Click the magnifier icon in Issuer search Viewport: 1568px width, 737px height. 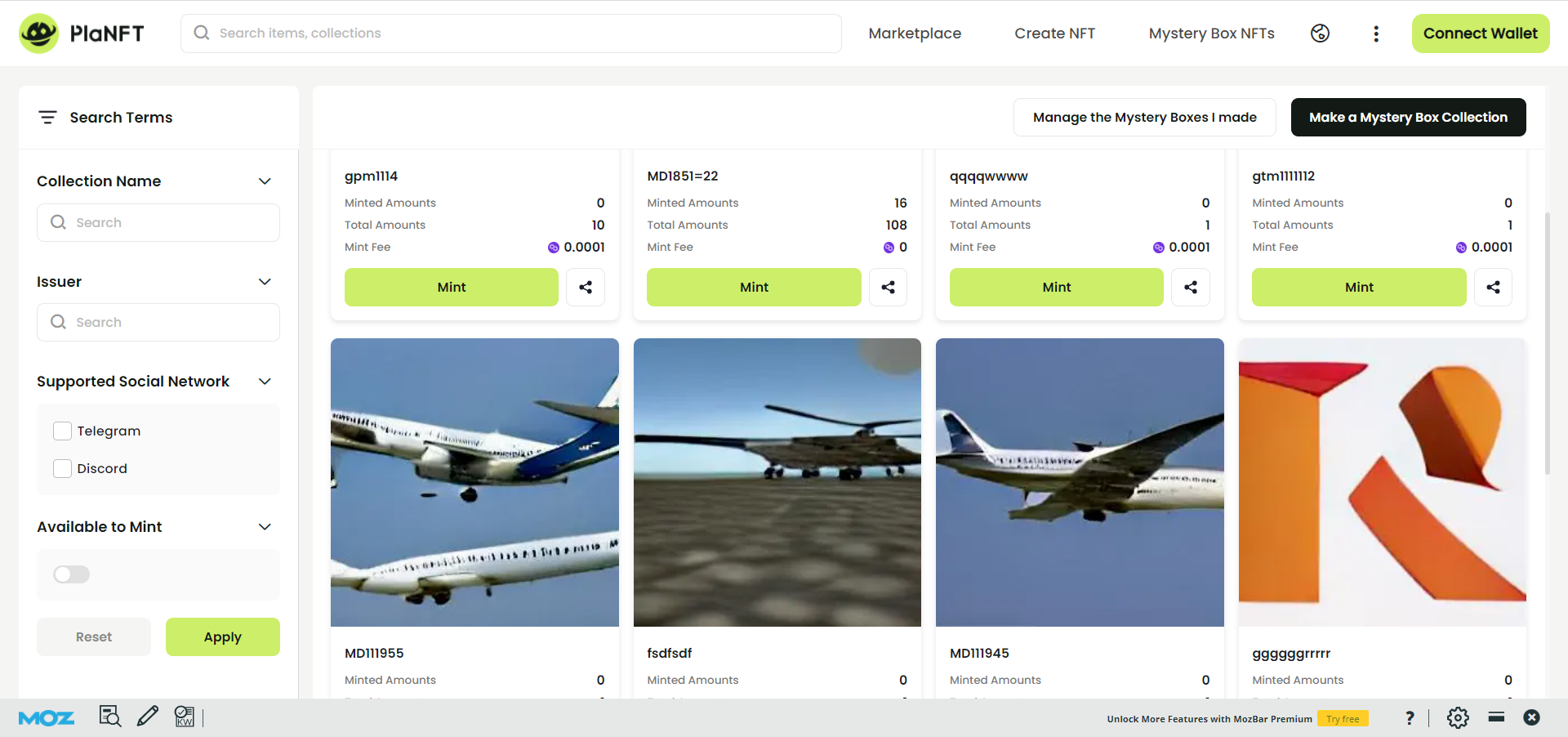pyautogui.click(x=58, y=322)
